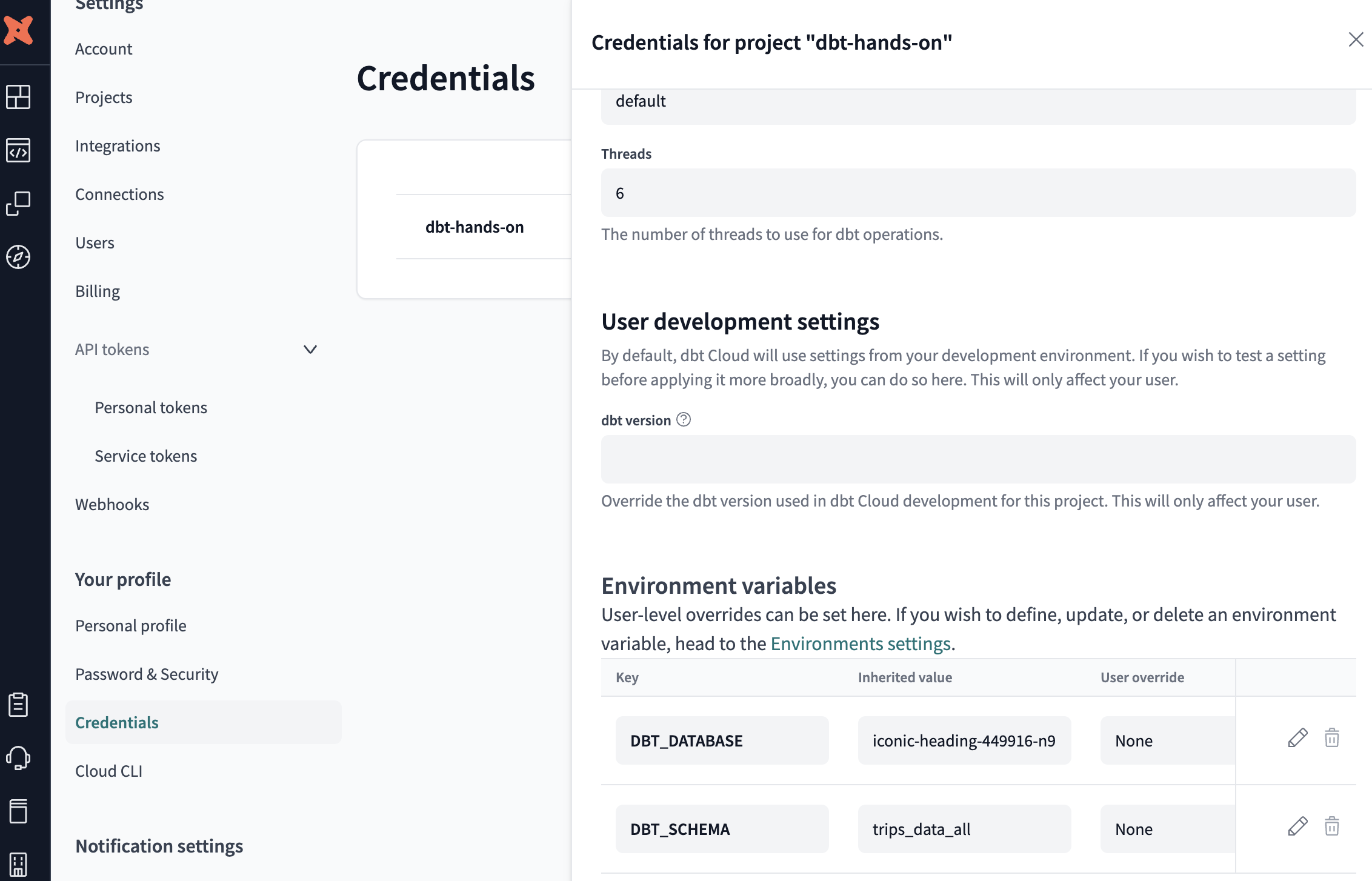The height and width of the screenshot is (881, 1372).
Task: Open Cloud CLI page
Action: click(x=108, y=771)
